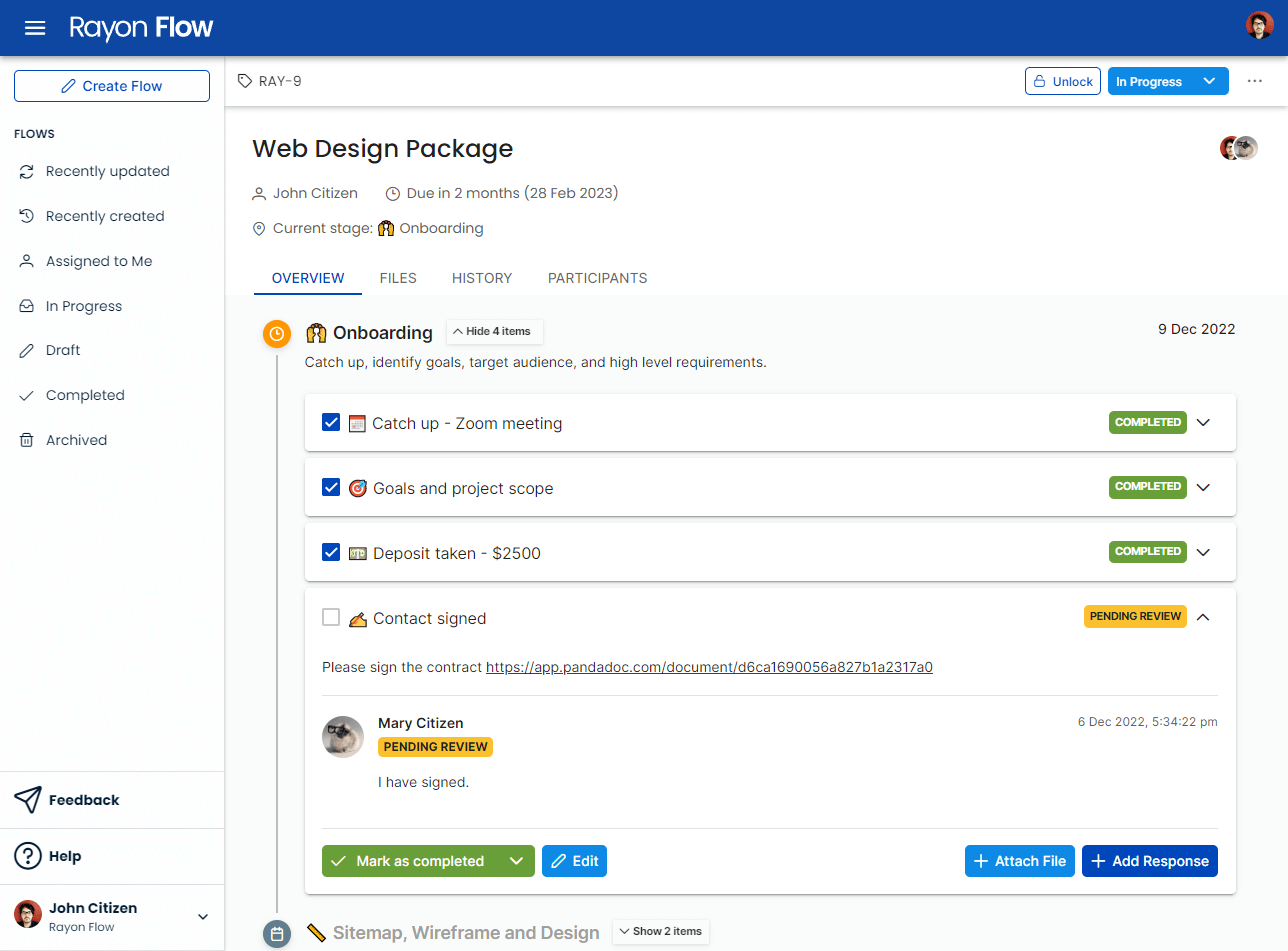Switch to the Files tab
This screenshot has height=951, width=1288.
pyautogui.click(x=397, y=278)
